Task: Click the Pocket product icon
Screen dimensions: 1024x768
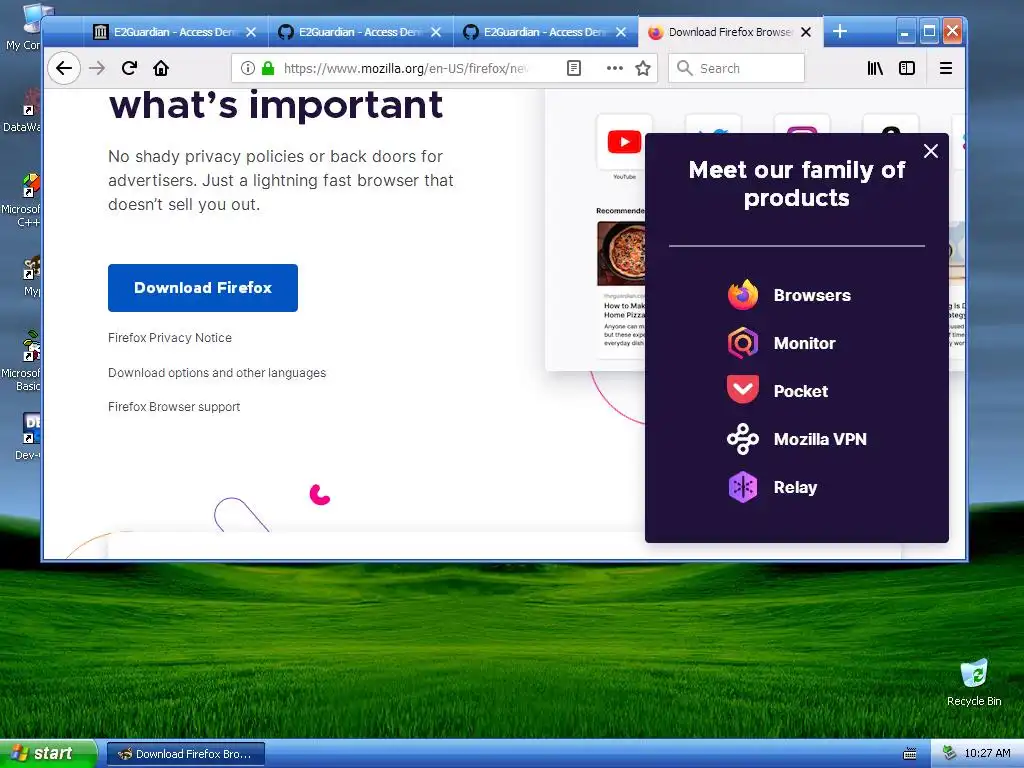Action: click(743, 391)
